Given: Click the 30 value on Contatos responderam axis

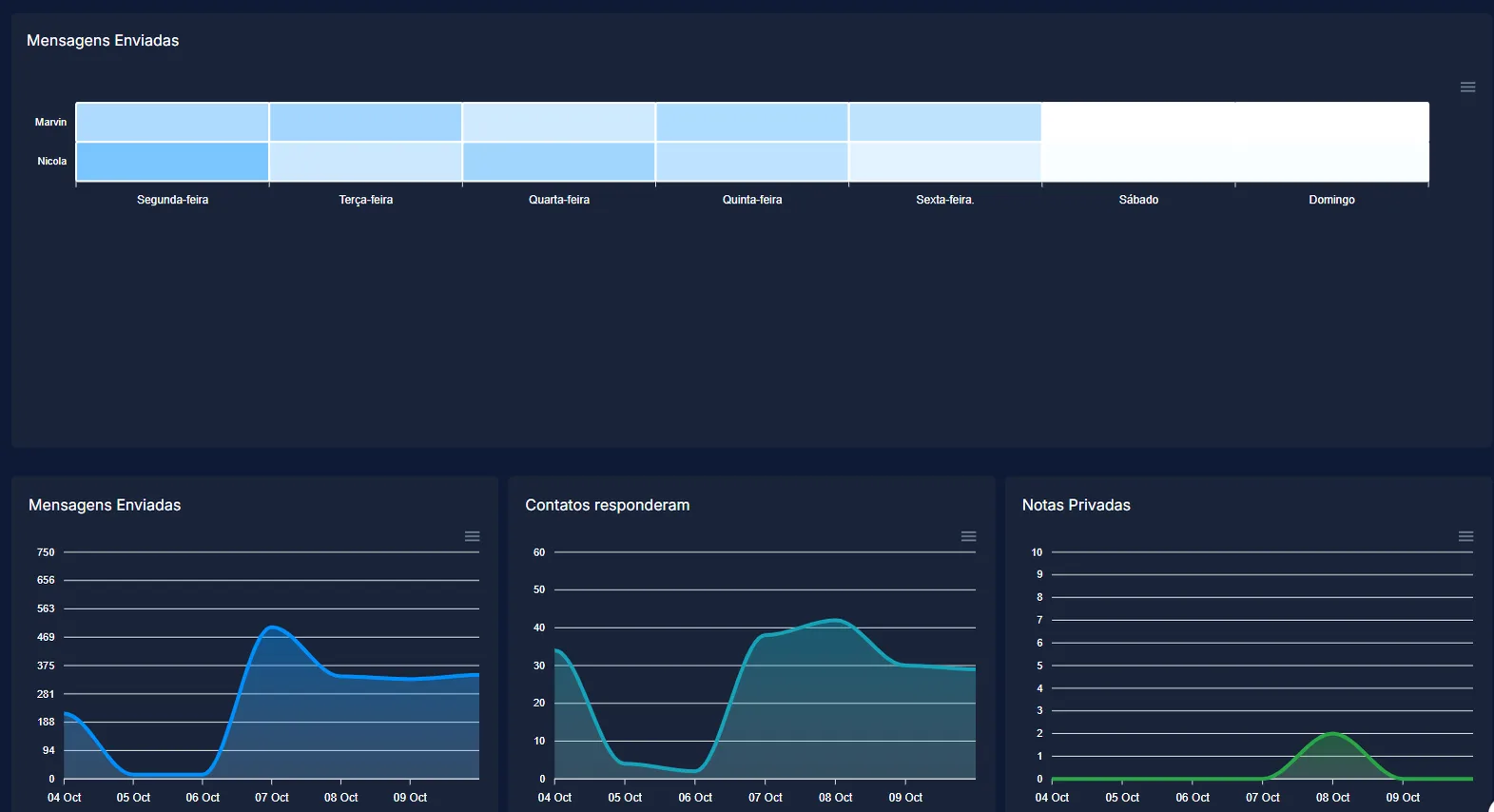Looking at the screenshot, I should [x=539, y=666].
